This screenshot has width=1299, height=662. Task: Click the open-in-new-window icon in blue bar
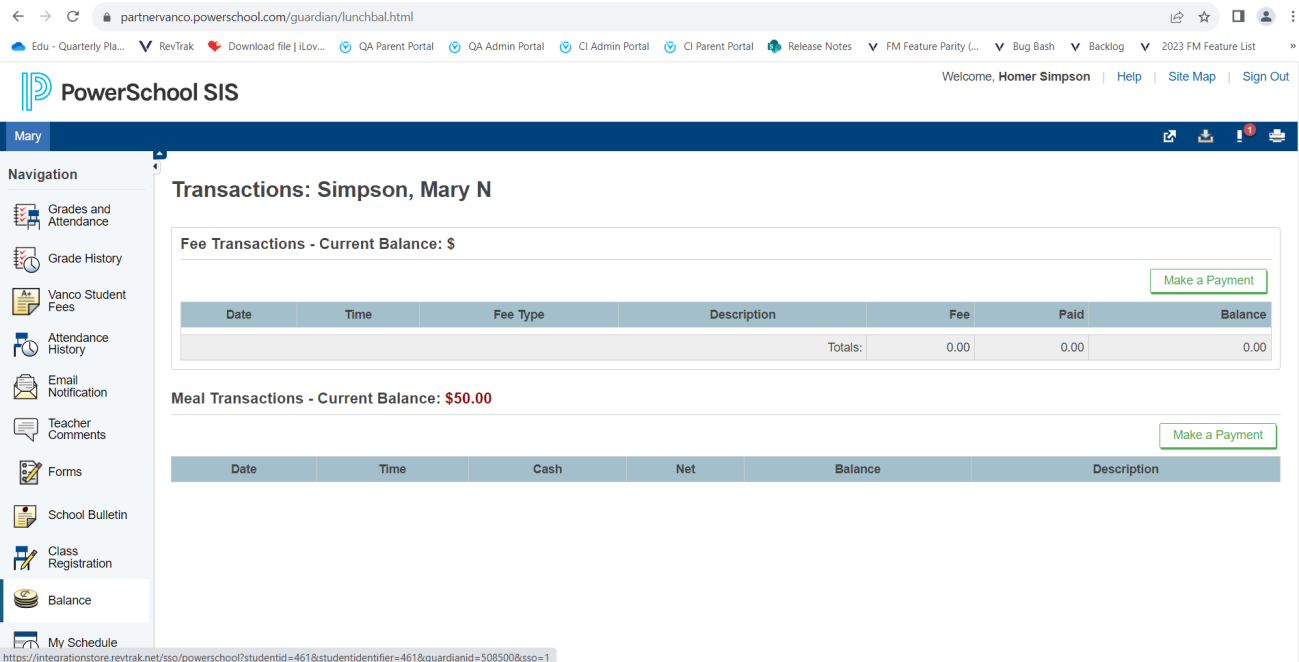1169,137
